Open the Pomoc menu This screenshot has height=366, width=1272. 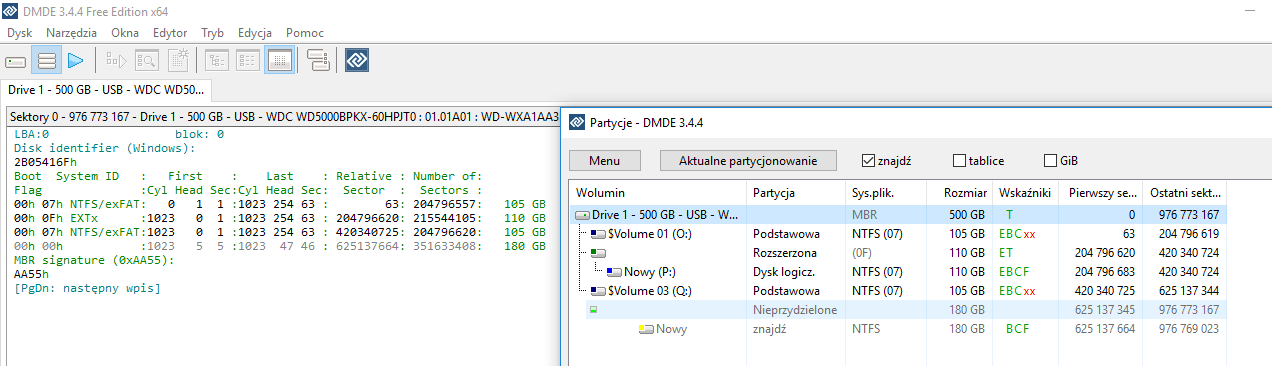click(305, 33)
